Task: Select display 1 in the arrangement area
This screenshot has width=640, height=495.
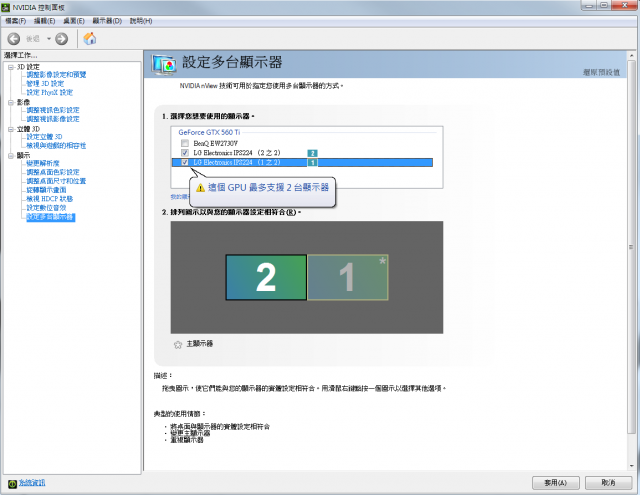Action: click(347, 277)
